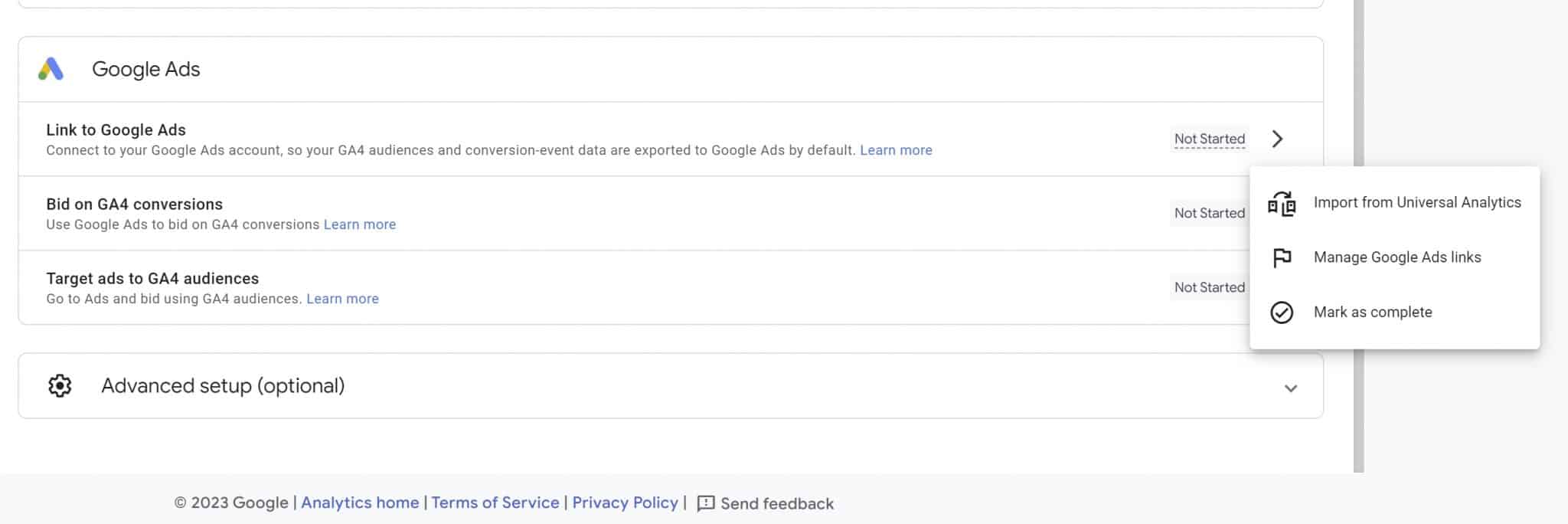Click the © 2023 Google copyright text
The height and width of the screenshot is (524, 1568).
tap(231, 503)
